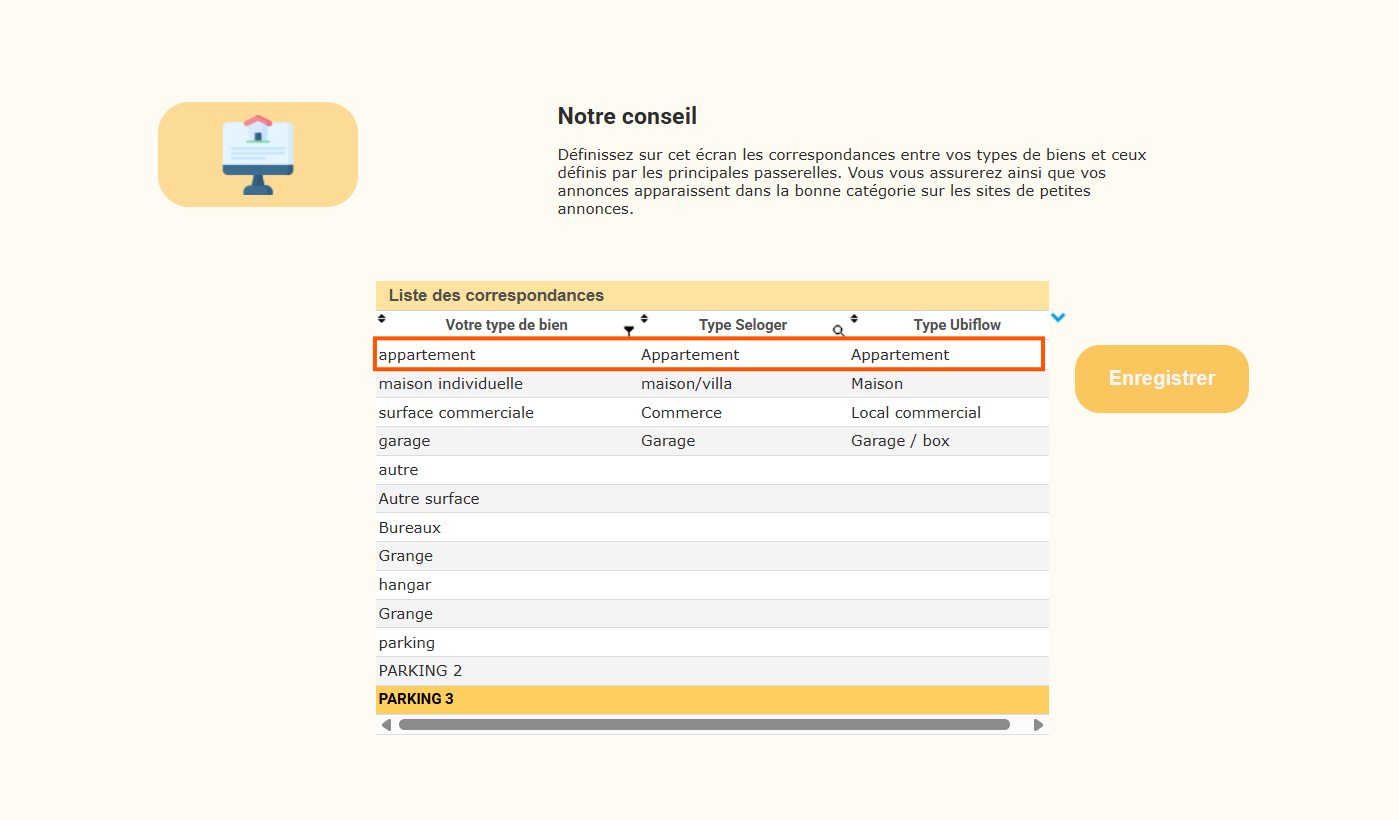Click sort arrows on Type Ubiflow column

coord(854,319)
